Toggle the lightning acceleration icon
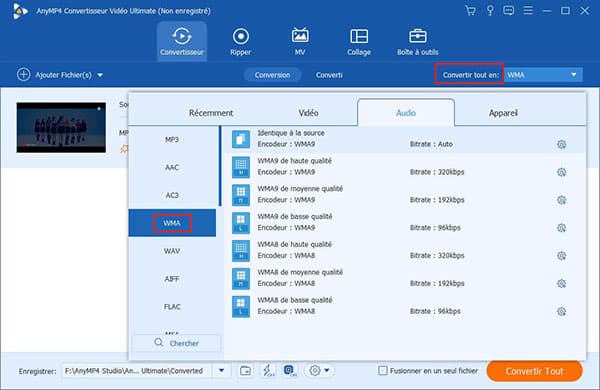 [x=268, y=370]
